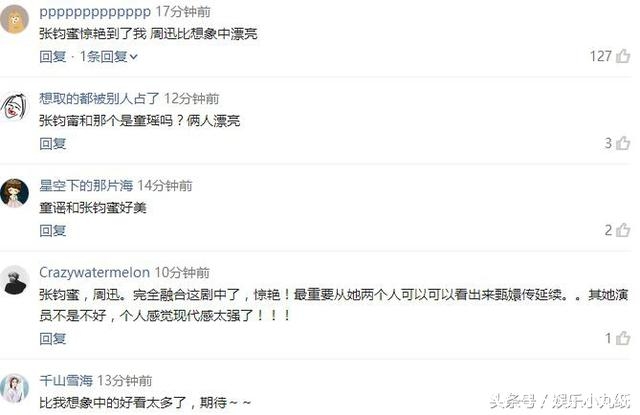Open 星空下的那片海's avatar

pyautogui.click(x=15, y=193)
